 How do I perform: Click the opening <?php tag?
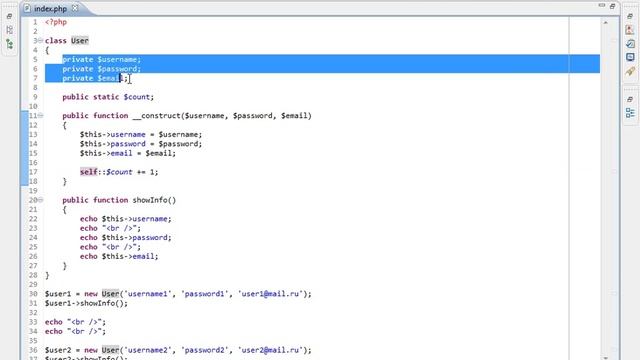[x=56, y=22]
